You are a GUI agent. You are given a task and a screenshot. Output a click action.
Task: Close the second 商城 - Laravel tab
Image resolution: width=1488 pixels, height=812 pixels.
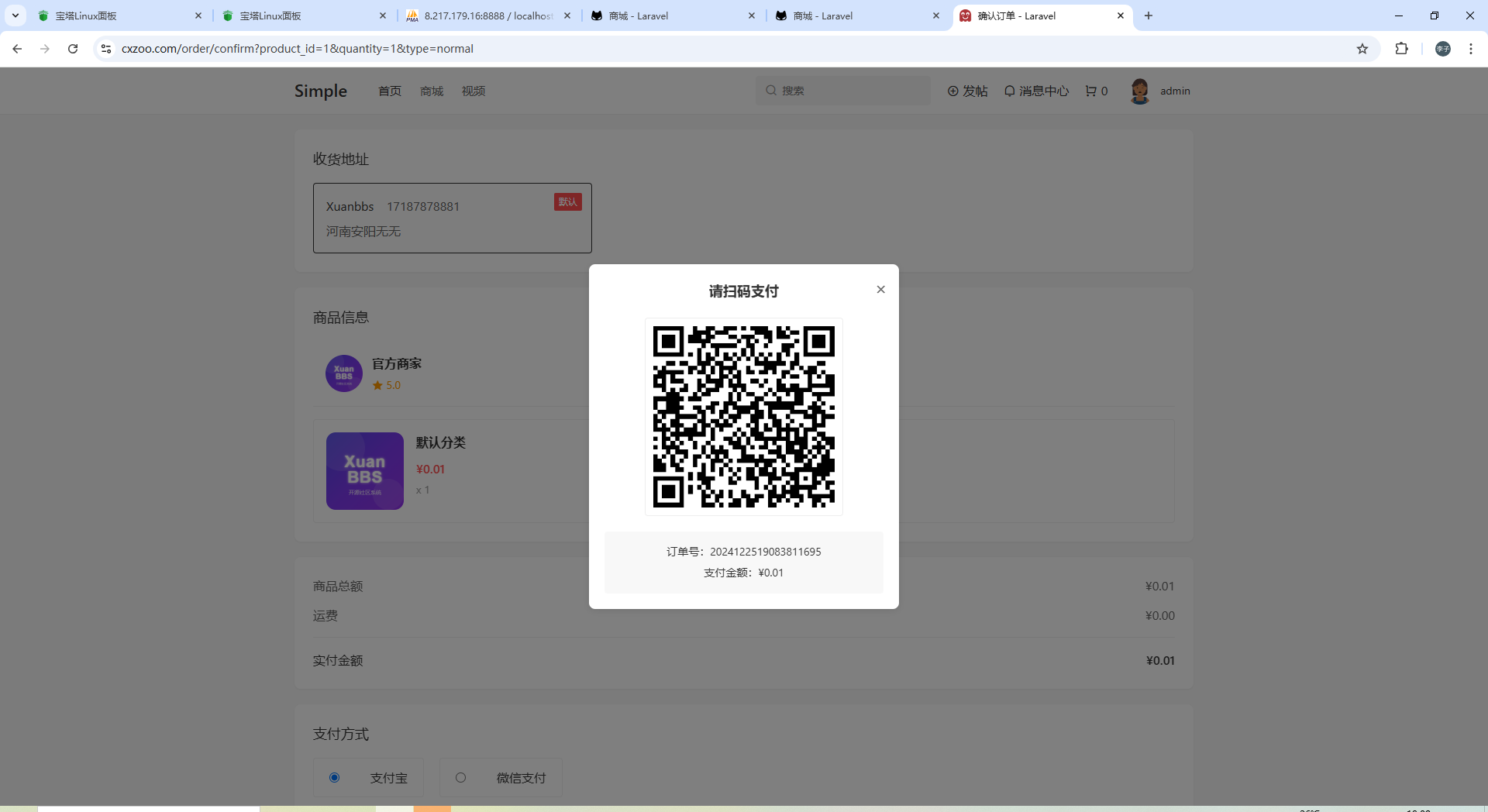point(936,15)
